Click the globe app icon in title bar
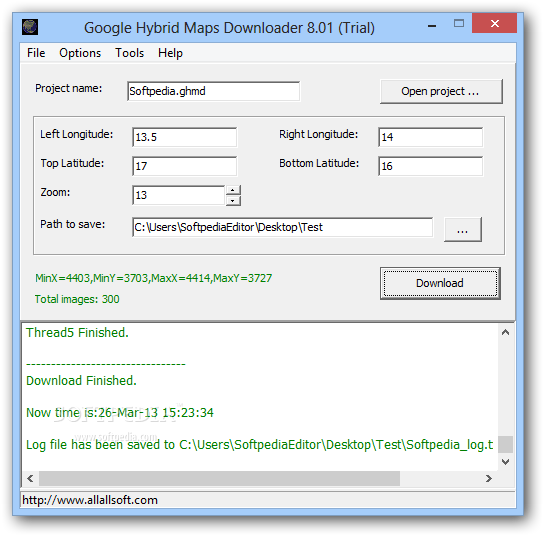544x536 pixels. (x=30, y=27)
